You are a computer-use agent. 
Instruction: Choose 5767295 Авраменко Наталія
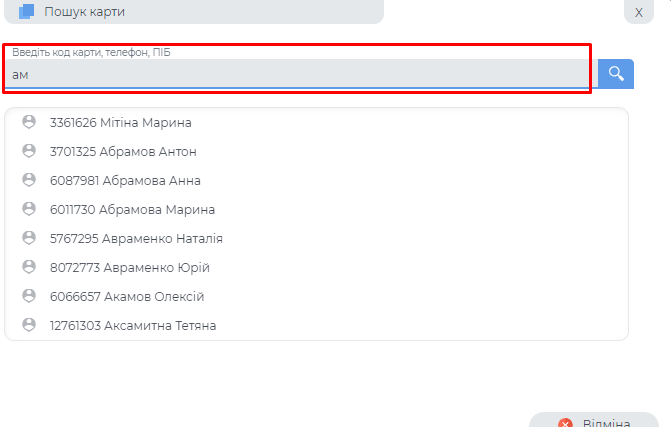tap(136, 238)
